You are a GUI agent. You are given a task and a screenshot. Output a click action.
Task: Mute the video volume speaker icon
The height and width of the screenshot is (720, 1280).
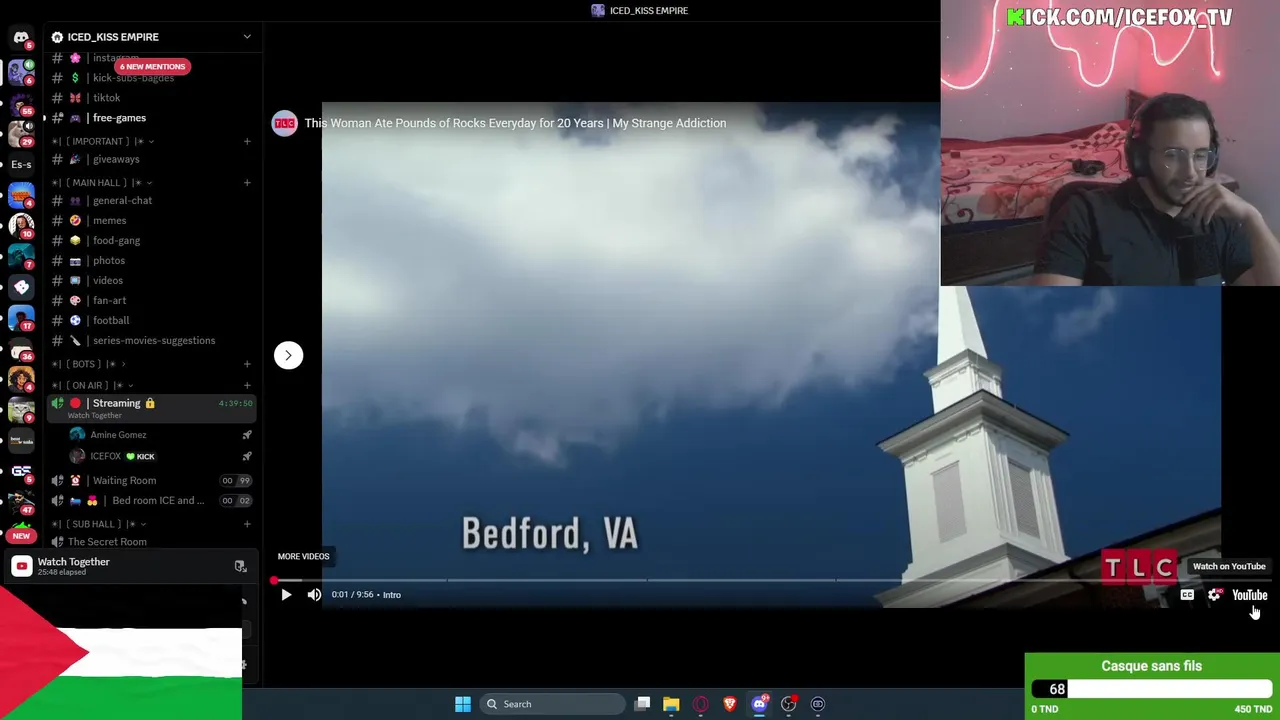pos(314,595)
